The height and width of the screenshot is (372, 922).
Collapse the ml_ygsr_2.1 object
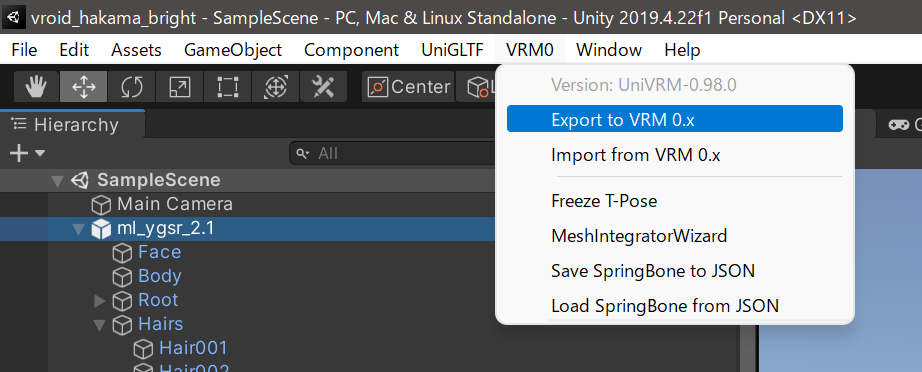(78, 229)
